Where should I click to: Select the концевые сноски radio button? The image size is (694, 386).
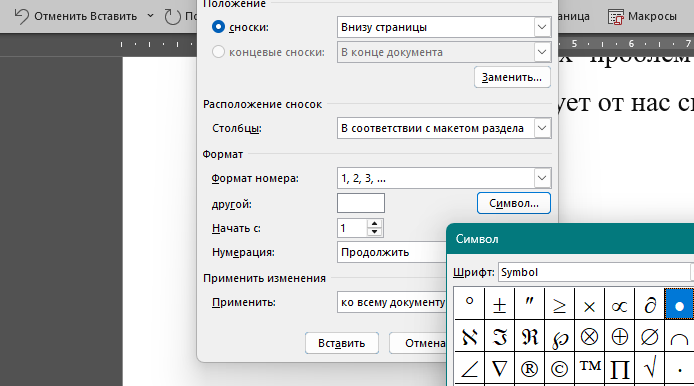coord(218,52)
